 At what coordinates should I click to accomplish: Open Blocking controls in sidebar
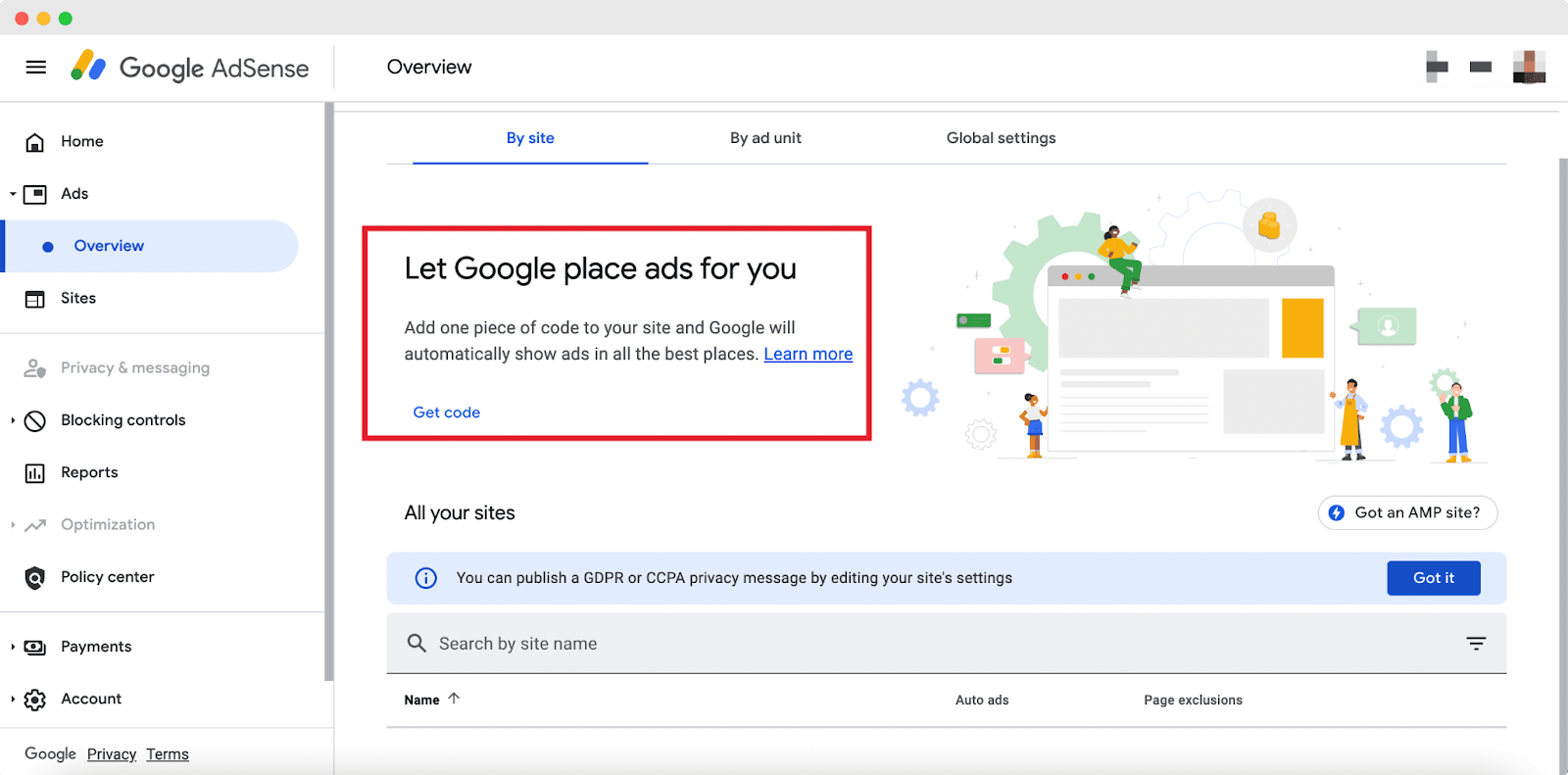click(x=123, y=419)
